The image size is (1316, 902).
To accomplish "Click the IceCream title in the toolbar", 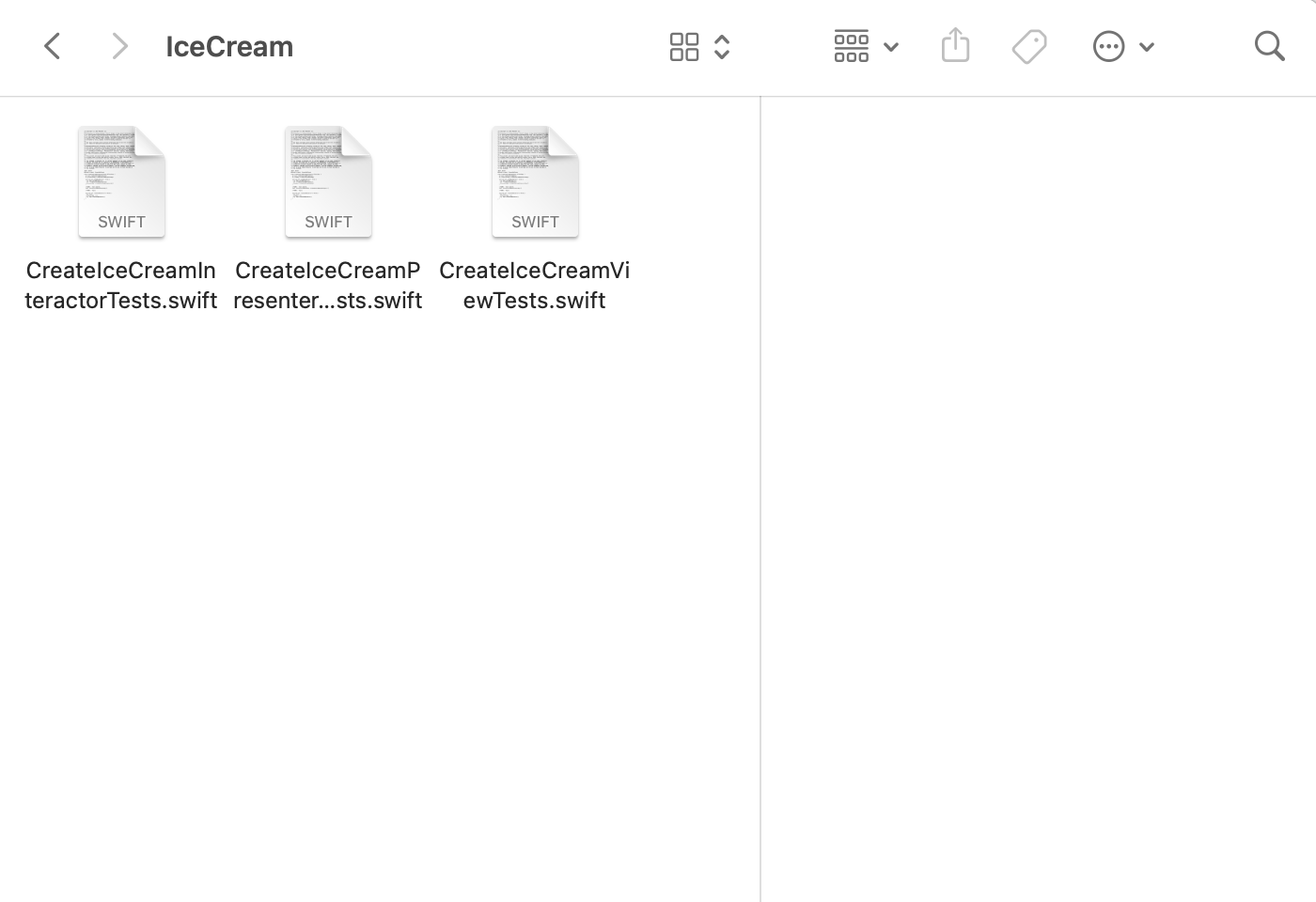I will pos(229,46).
